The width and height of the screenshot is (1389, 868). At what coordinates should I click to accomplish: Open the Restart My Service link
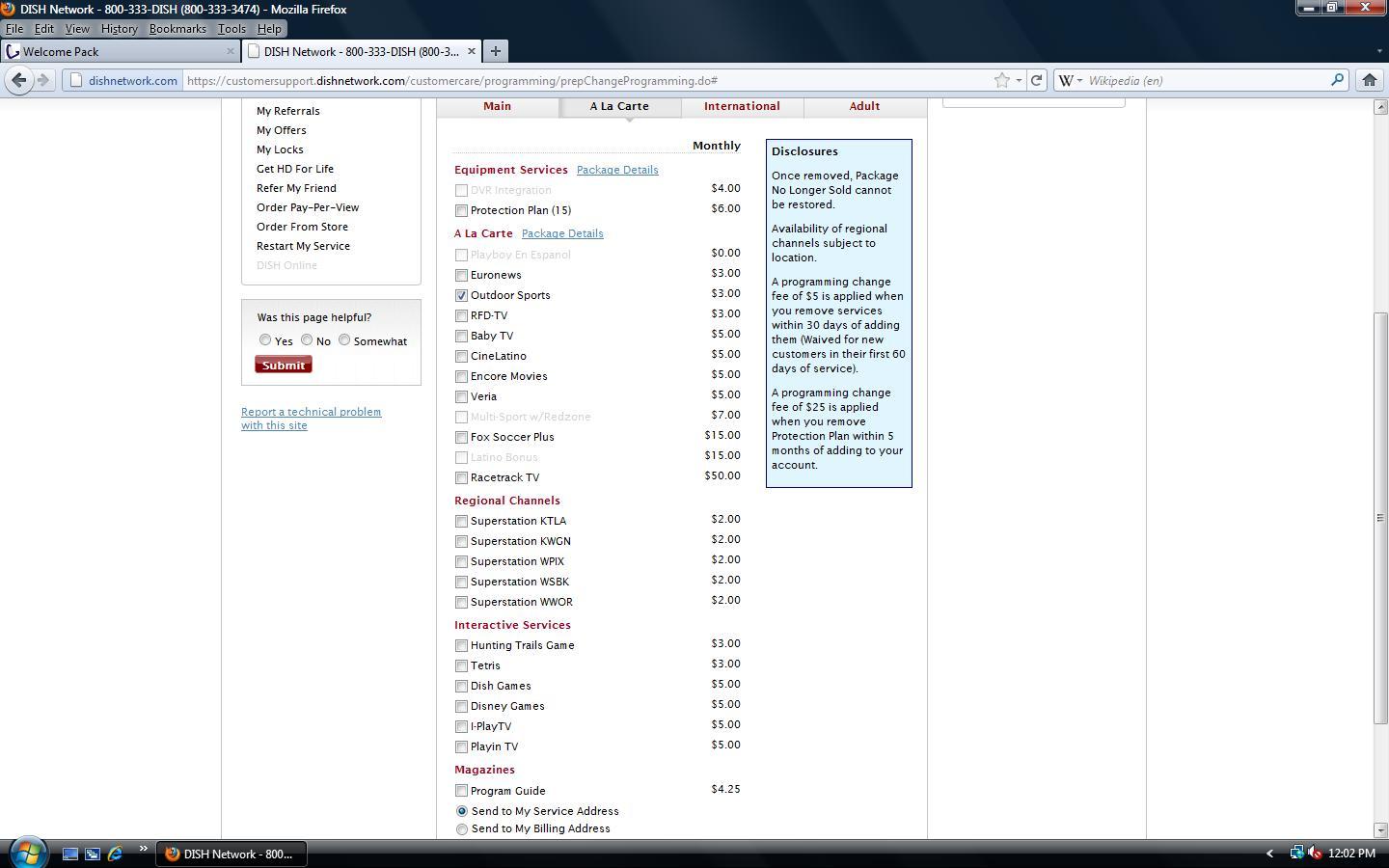(x=303, y=246)
